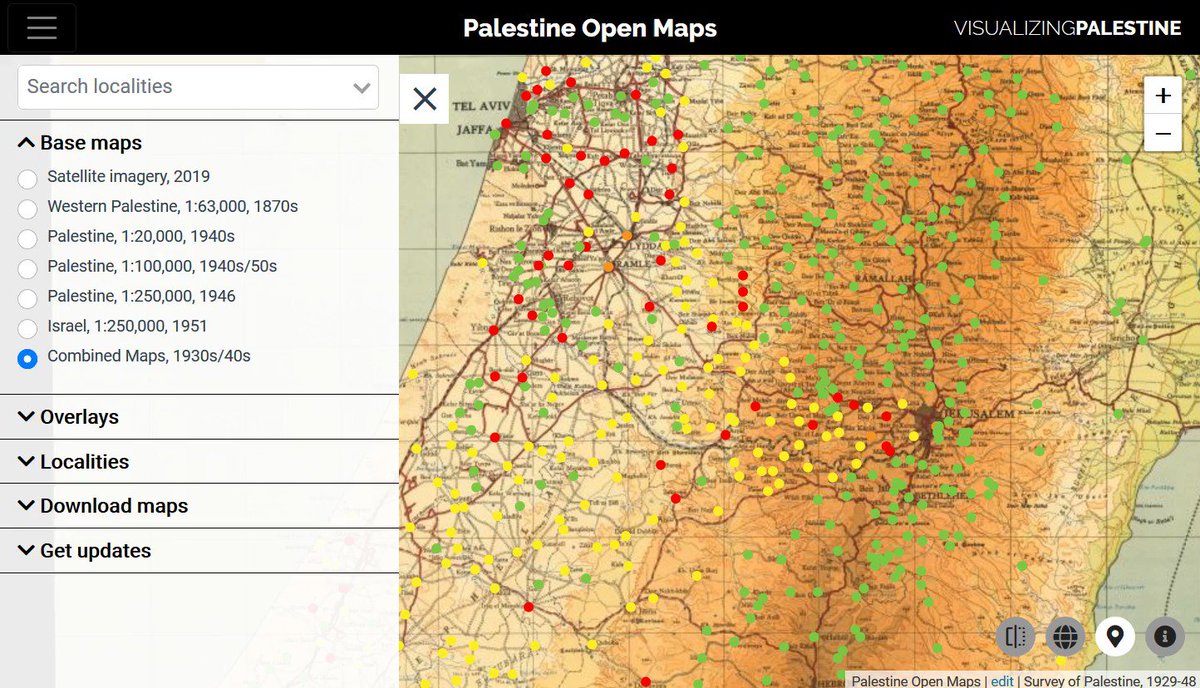Close the side panel with X button

(x=425, y=99)
